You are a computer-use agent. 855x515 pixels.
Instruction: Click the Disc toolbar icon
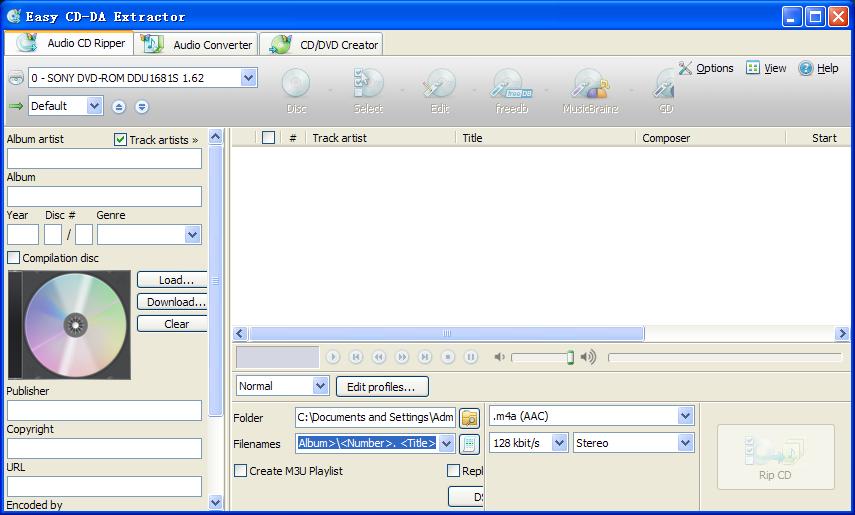tap(296, 83)
